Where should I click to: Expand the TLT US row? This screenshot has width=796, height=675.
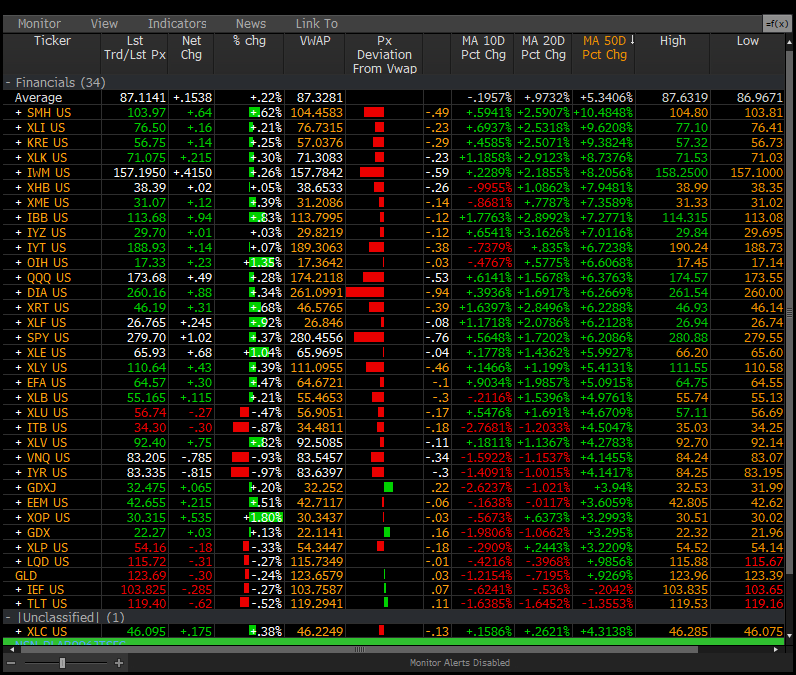(x=18, y=604)
